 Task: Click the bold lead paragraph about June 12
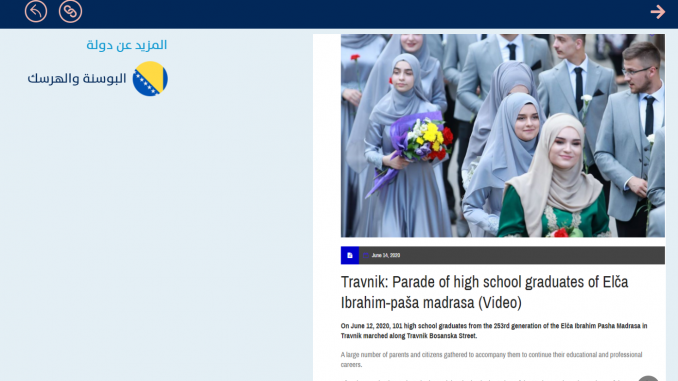tap(494, 331)
